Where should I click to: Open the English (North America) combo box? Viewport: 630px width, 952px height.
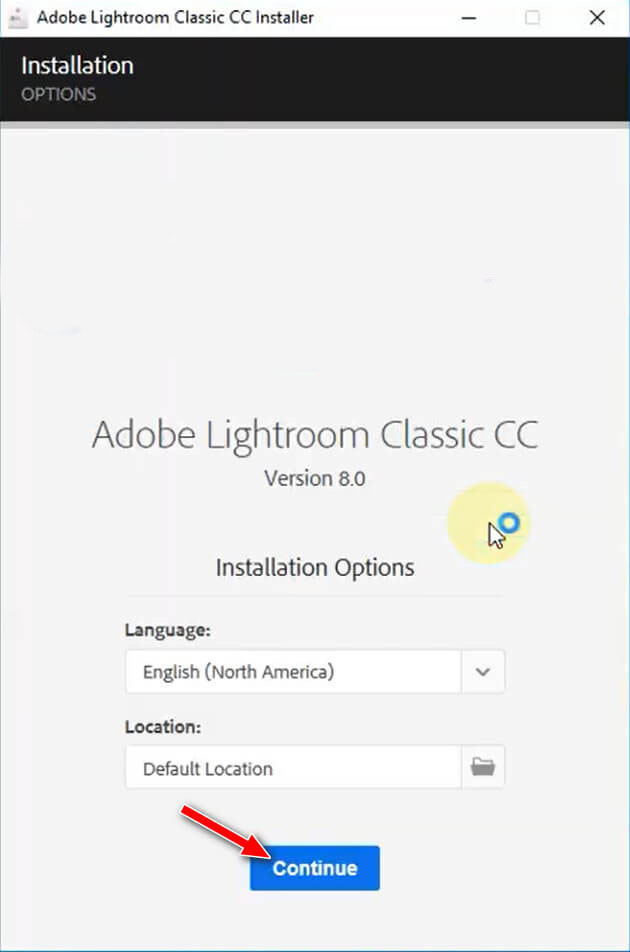click(x=293, y=671)
